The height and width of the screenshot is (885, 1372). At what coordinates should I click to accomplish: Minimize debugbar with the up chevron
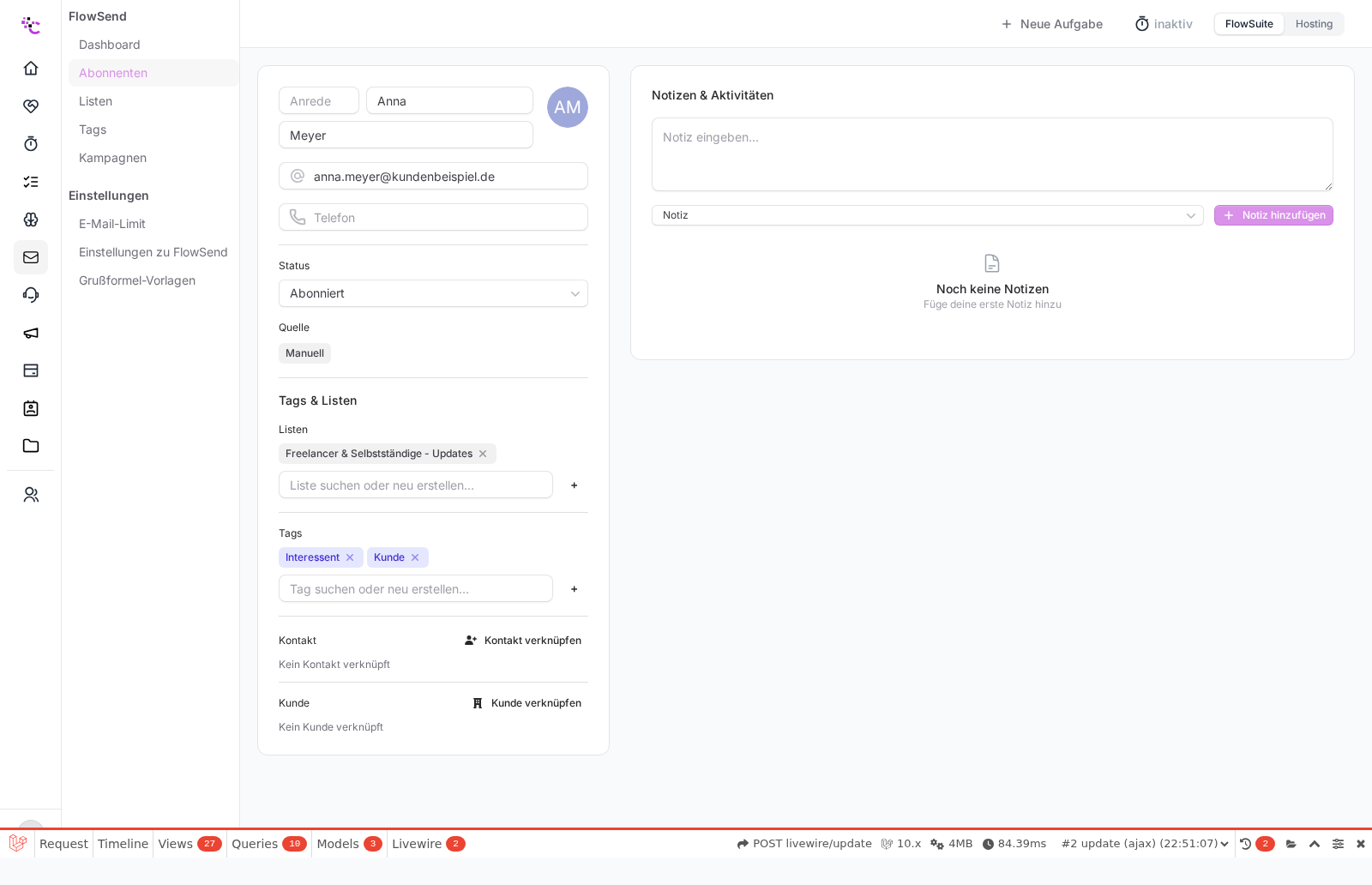[1315, 844]
